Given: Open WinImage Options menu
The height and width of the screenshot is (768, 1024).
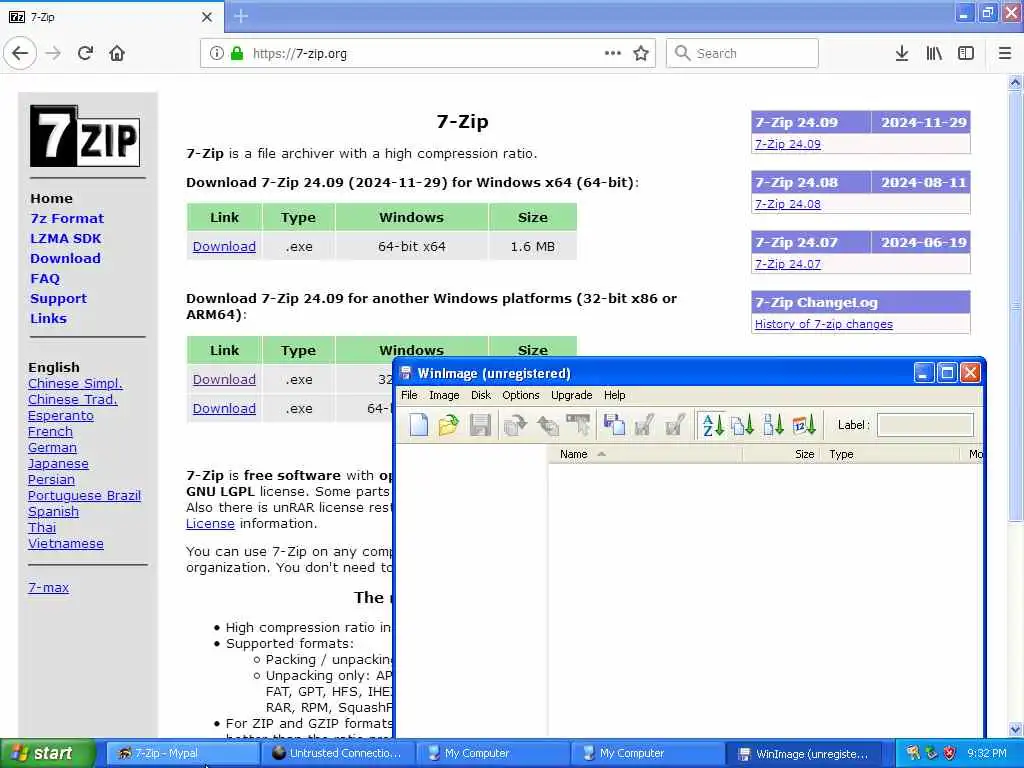Looking at the screenshot, I should pyautogui.click(x=520, y=395).
